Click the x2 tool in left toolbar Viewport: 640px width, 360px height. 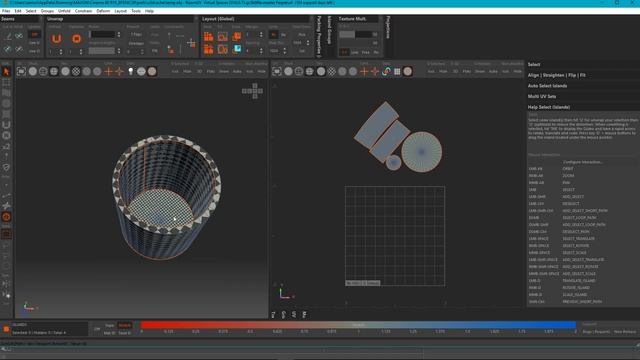point(6,146)
